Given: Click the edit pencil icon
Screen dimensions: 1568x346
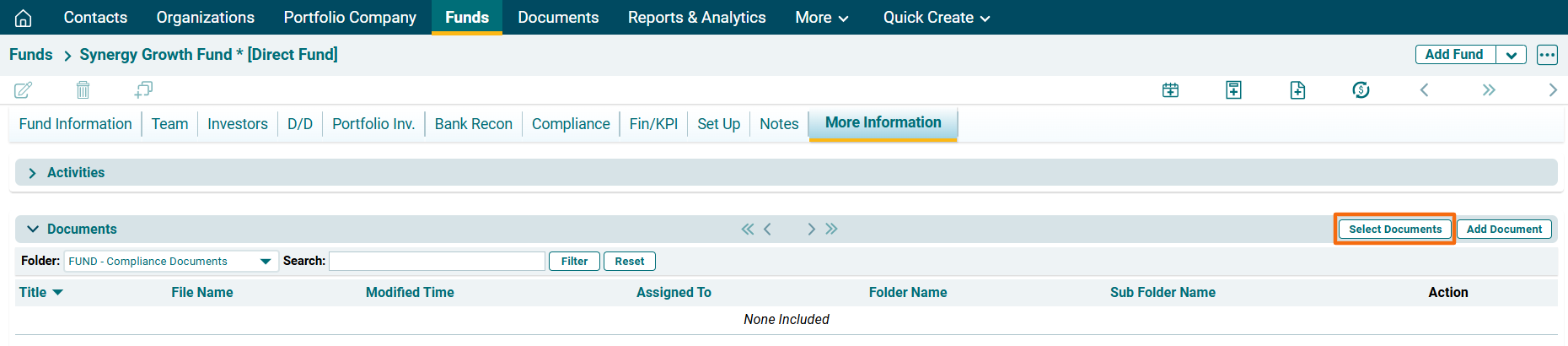Looking at the screenshot, I should click(24, 89).
